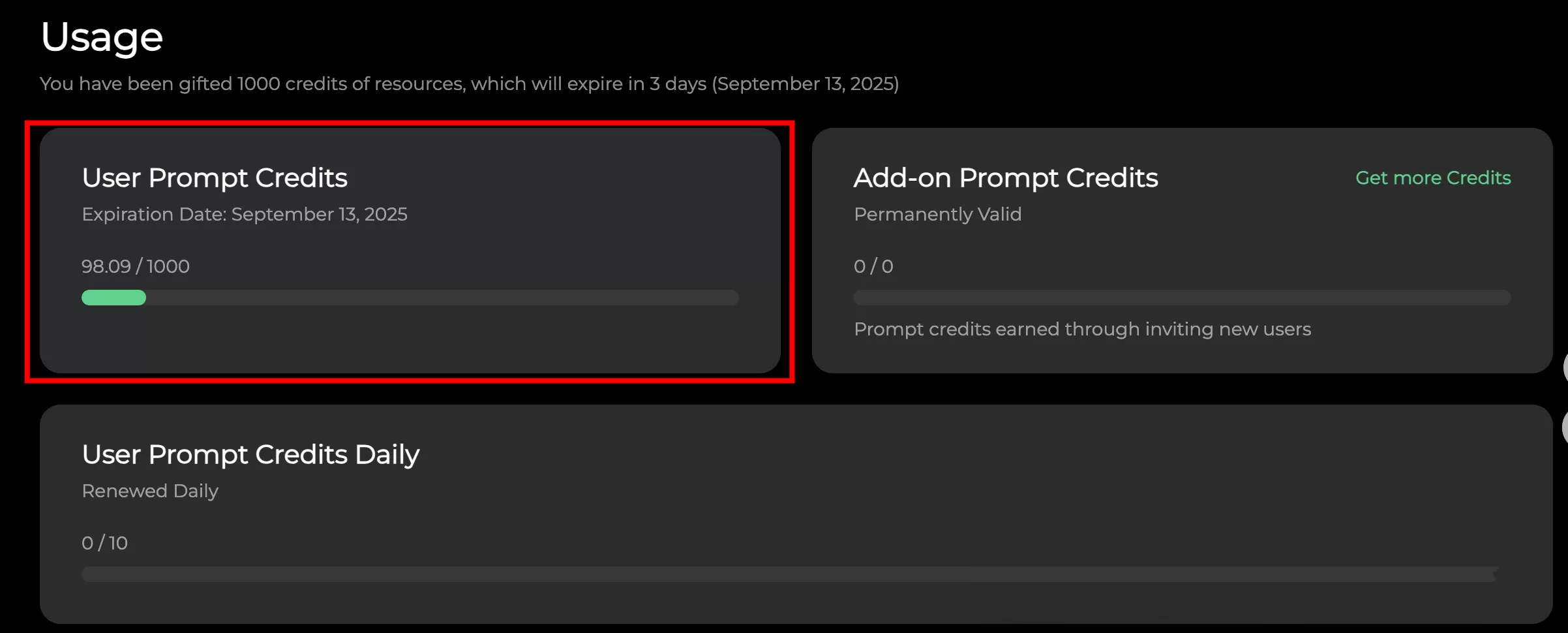Click the User Prompt Credits Daily title
The image size is (1568, 633).
pyautogui.click(x=250, y=454)
